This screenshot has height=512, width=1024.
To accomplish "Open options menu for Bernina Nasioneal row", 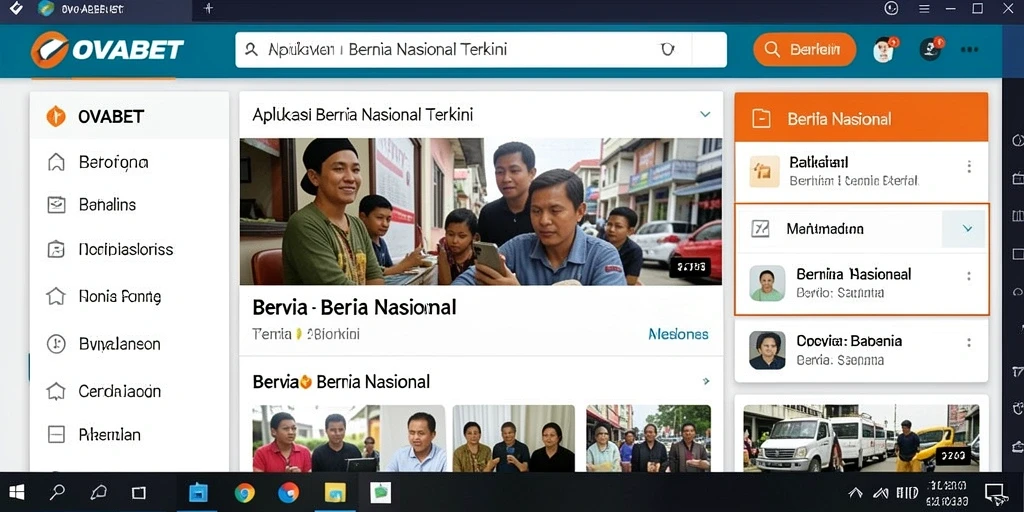I will 969,276.
